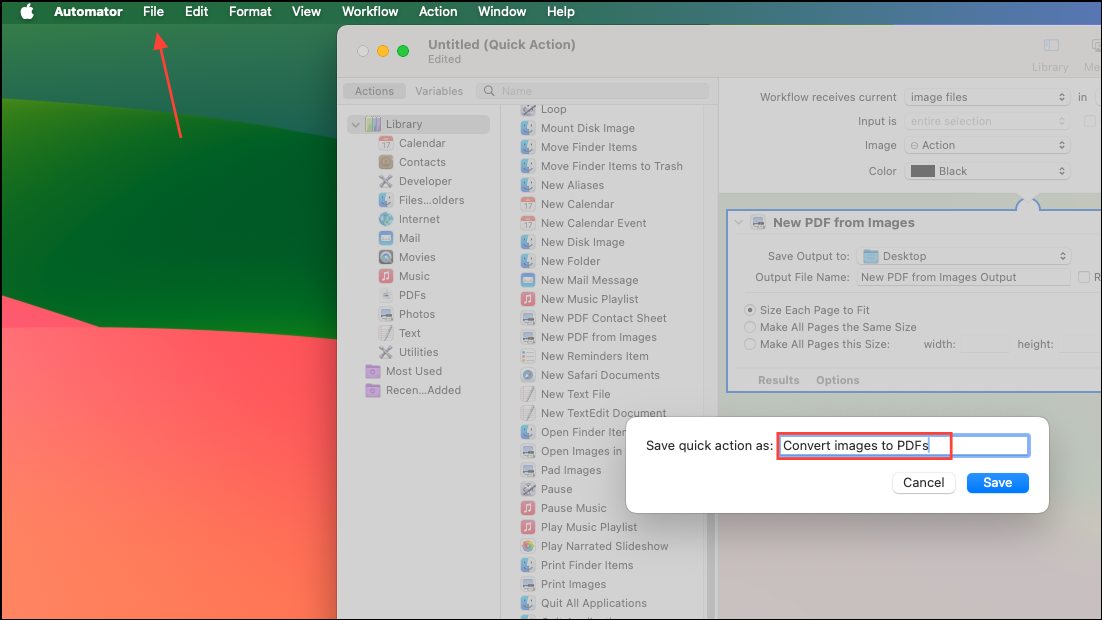Open the Color Black dropdown
1102x620 pixels.
(x=987, y=171)
